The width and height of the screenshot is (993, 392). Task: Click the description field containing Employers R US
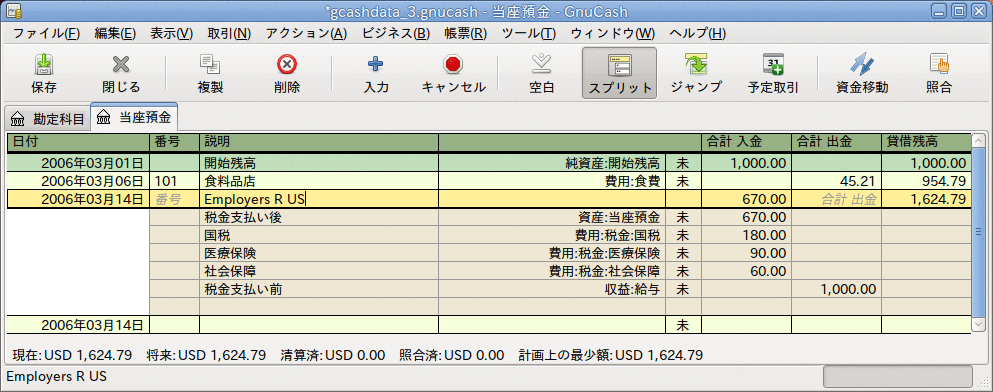coord(319,199)
